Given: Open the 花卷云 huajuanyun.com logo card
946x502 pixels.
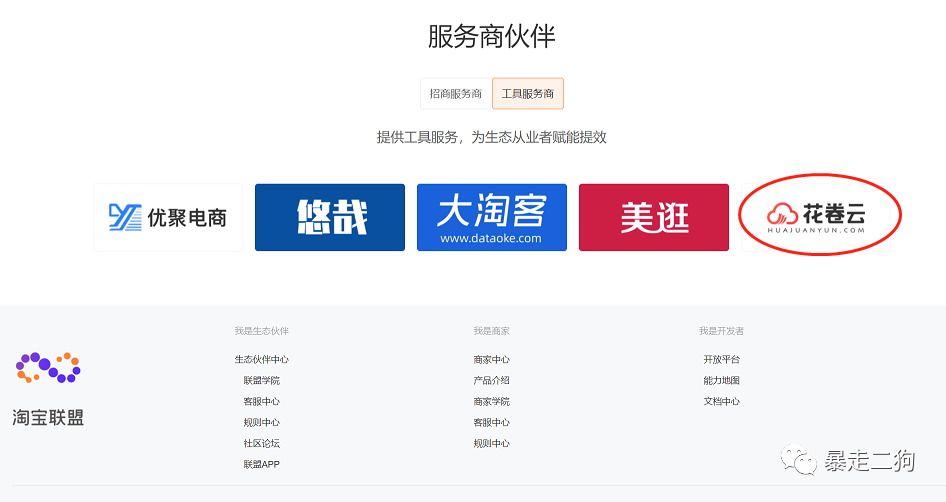Looking at the screenshot, I should [816, 217].
